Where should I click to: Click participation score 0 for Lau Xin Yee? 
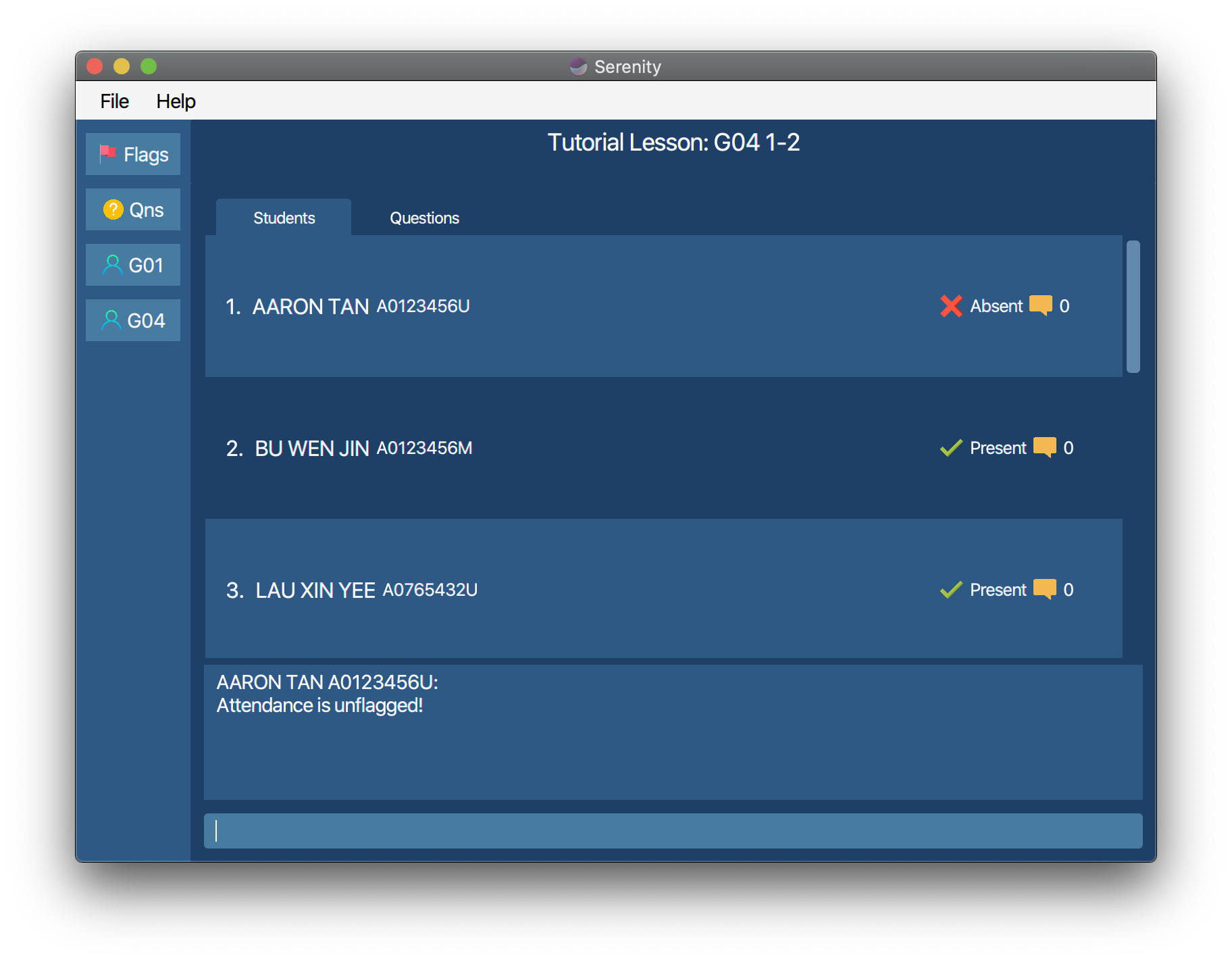[1069, 590]
